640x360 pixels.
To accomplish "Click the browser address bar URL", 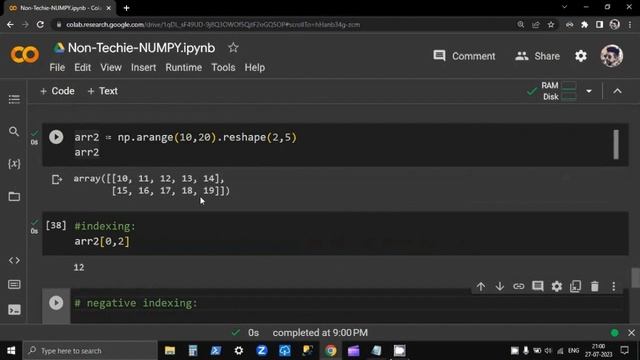I will point(213,24).
